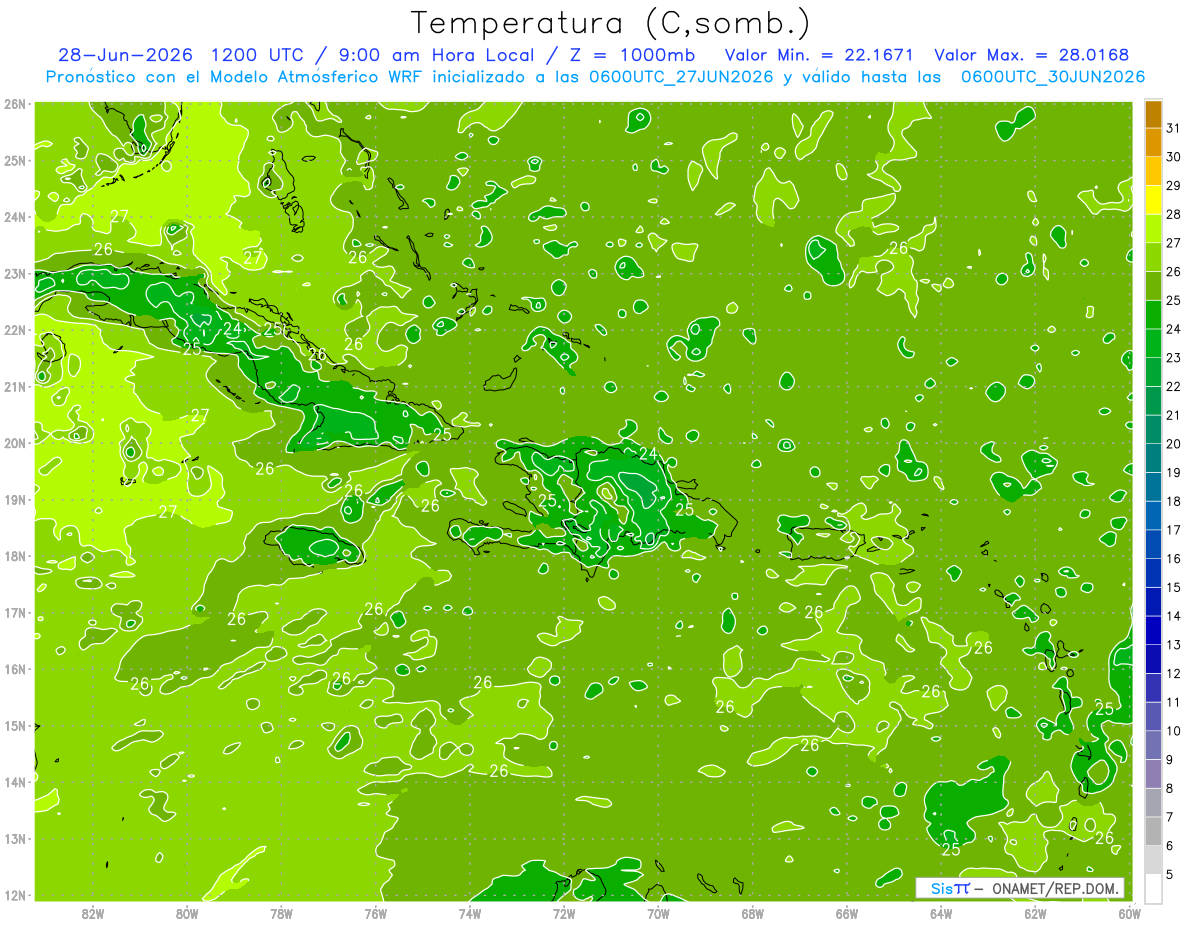The height and width of the screenshot is (927, 1200).
Task: Click the '60W' longitude axis label
Action: [1129, 913]
